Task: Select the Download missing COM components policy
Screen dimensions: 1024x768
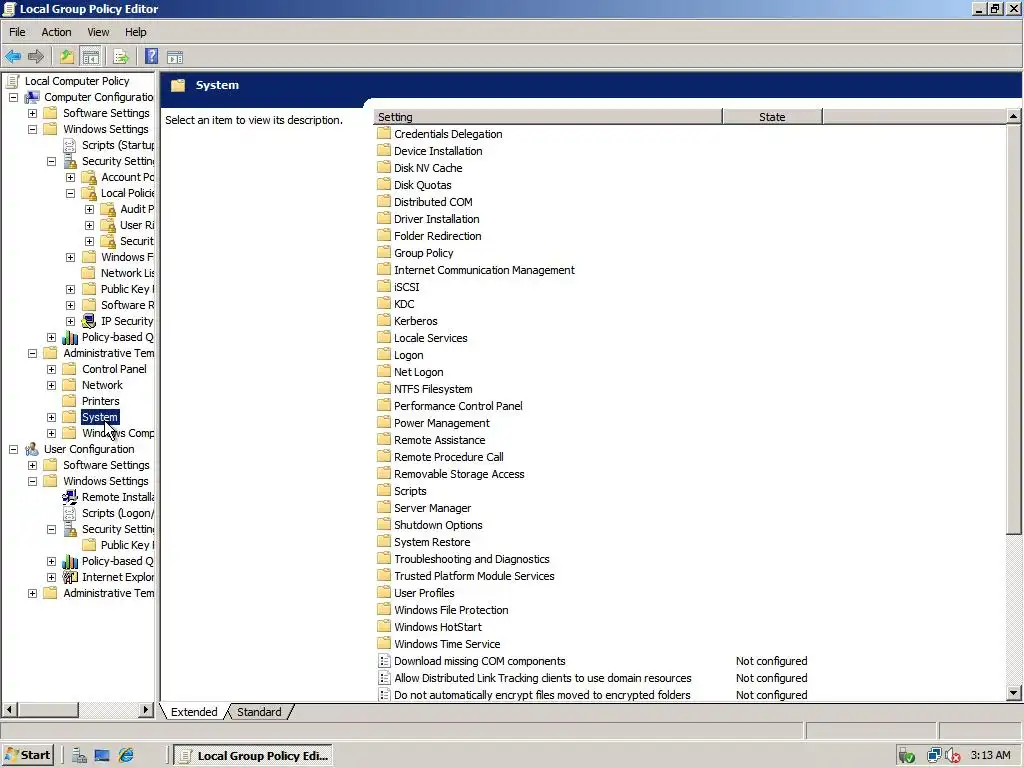Action: pos(479,661)
